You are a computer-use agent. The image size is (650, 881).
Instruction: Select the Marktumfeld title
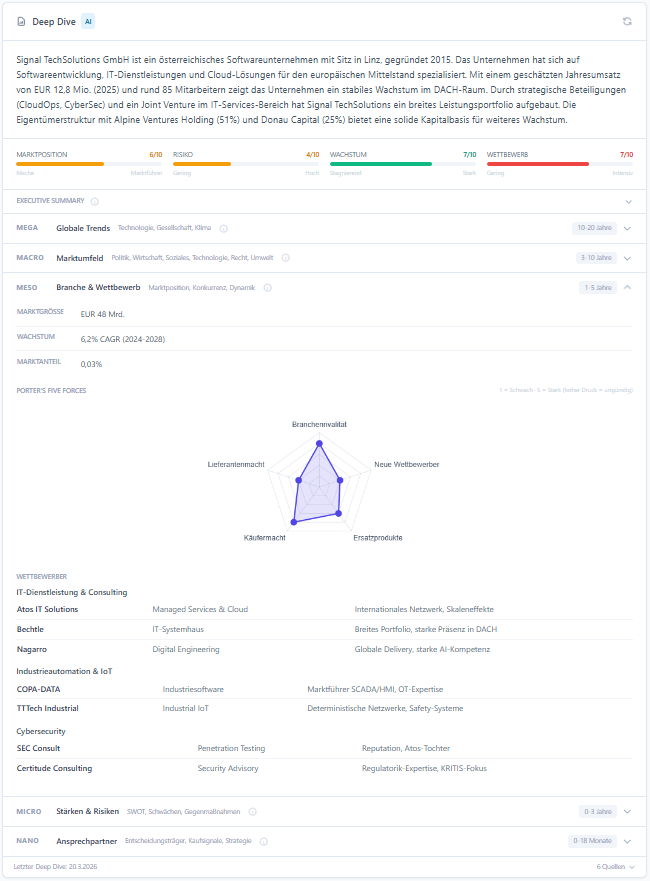[x=80, y=258]
